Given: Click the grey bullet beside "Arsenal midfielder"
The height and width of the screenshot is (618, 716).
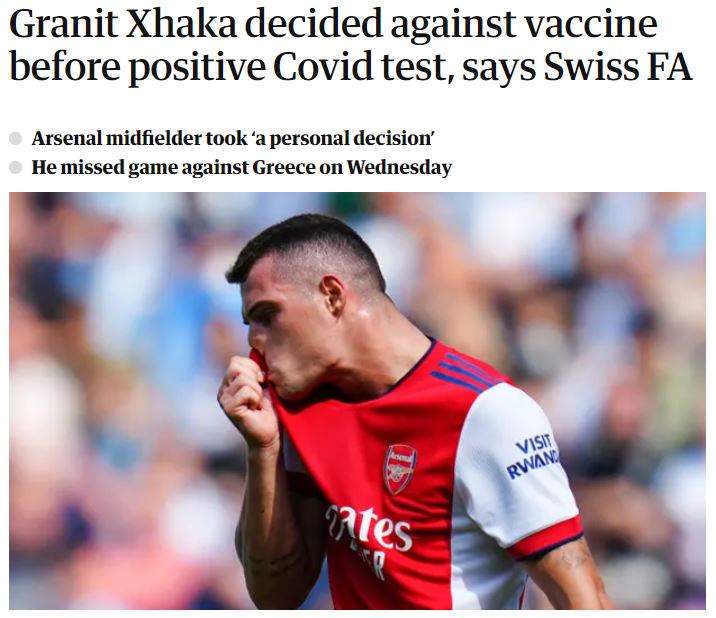Looking at the screenshot, I should click(15, 139).
